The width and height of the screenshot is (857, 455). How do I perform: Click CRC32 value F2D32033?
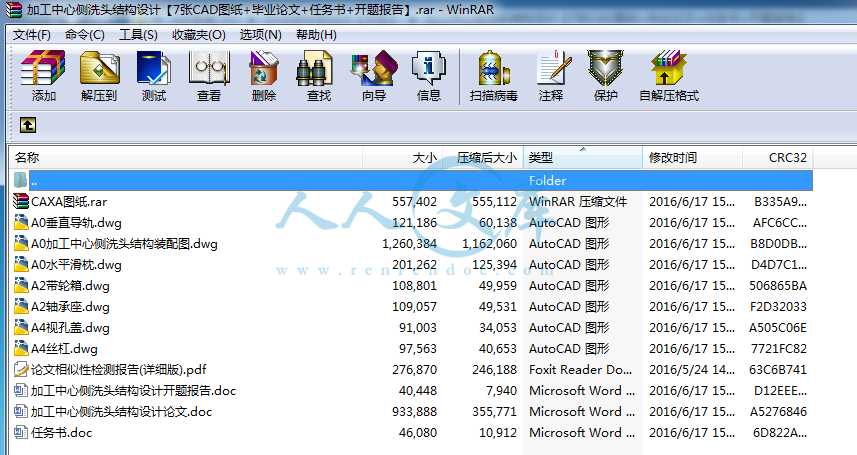pyautogui.click(x=778, y=307)
